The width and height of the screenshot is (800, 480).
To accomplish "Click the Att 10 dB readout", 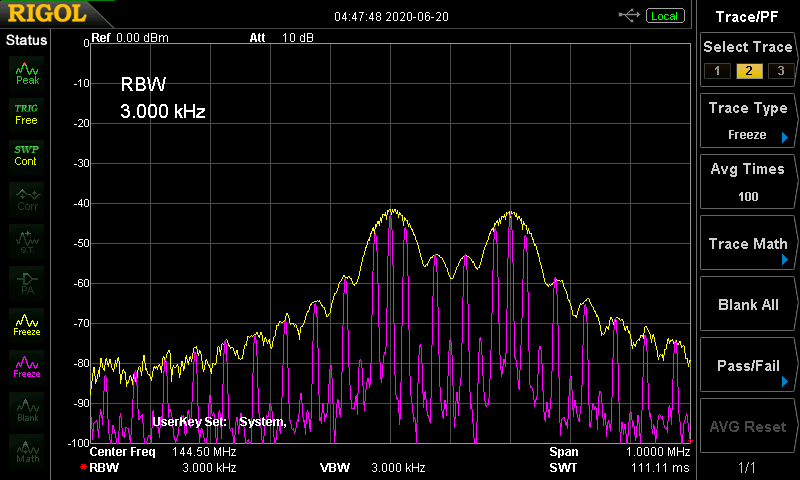I will pyautogui.click(x=281, y=38).
